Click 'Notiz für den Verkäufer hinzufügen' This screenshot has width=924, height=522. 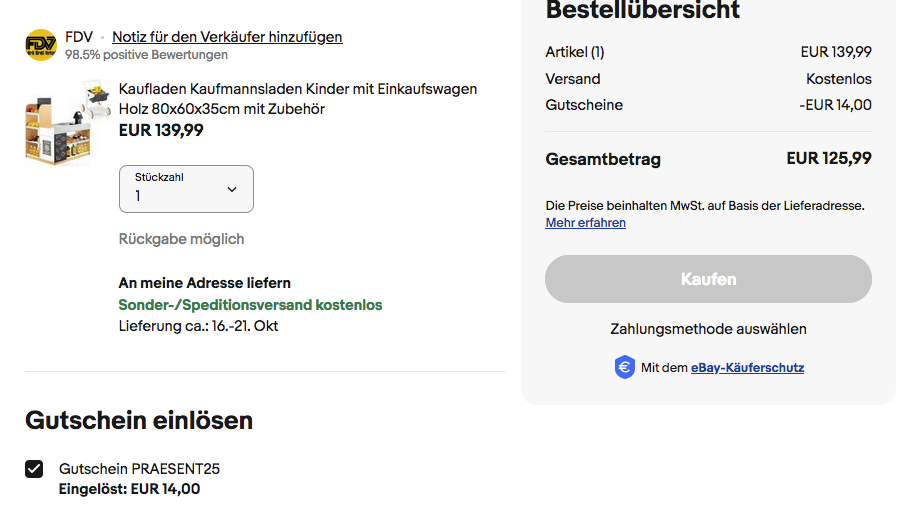(227, 37)
